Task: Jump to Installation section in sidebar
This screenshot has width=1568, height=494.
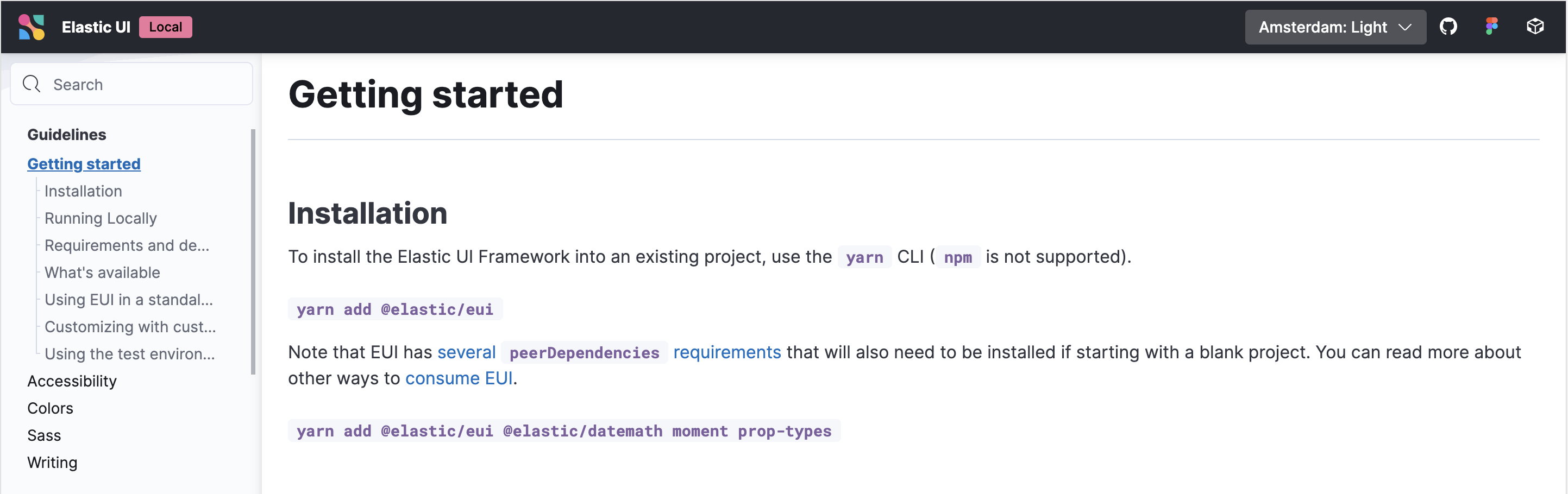Action: tap(83, 191)
